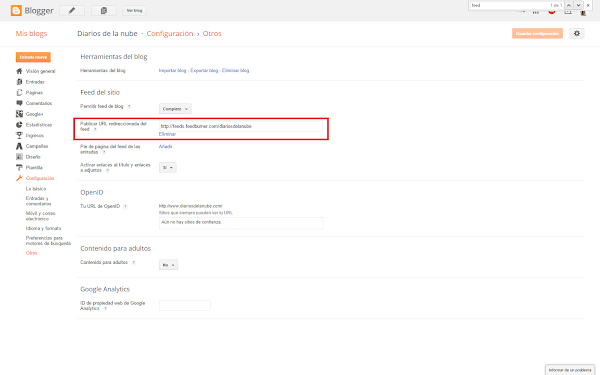Click house icon next to Visión general
The width and height of the screenshot is (600, 375).
point(19,71)
